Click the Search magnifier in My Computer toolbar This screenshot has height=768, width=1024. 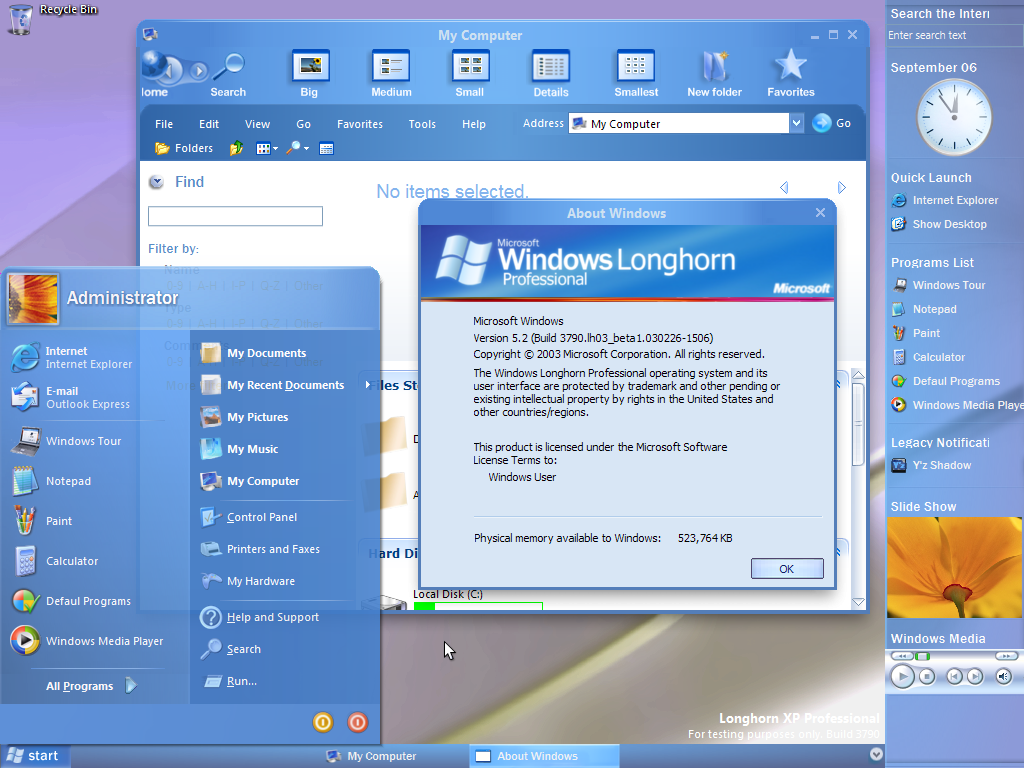(228, 74)
